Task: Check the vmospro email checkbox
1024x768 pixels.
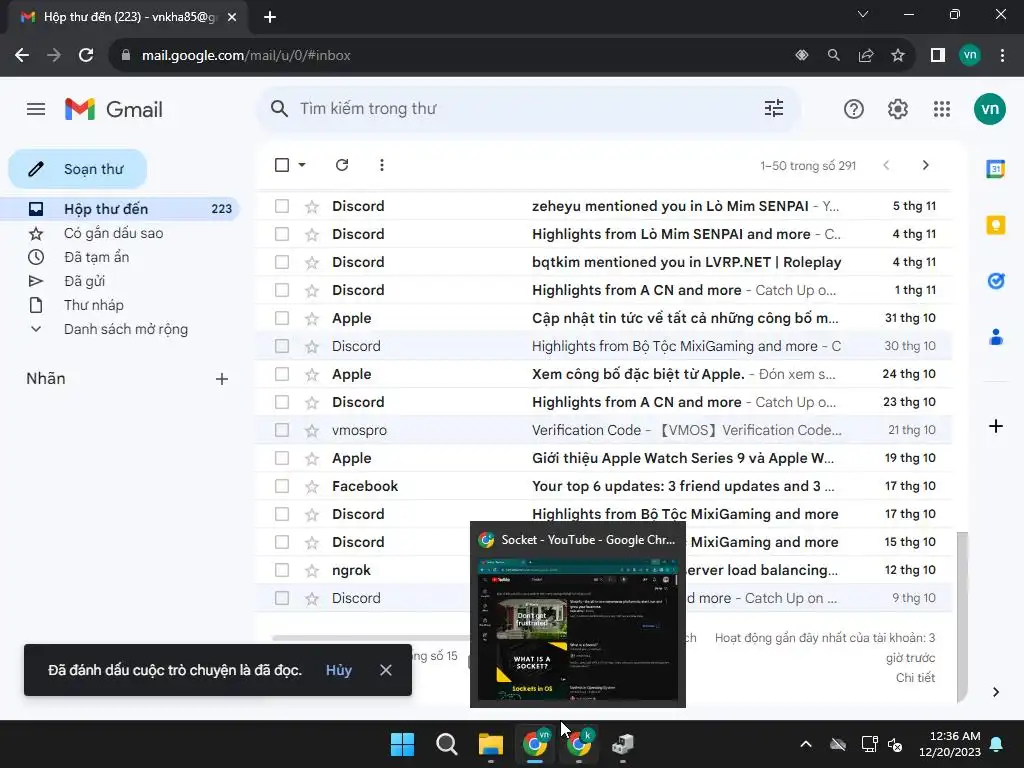Action: point(281,430)
